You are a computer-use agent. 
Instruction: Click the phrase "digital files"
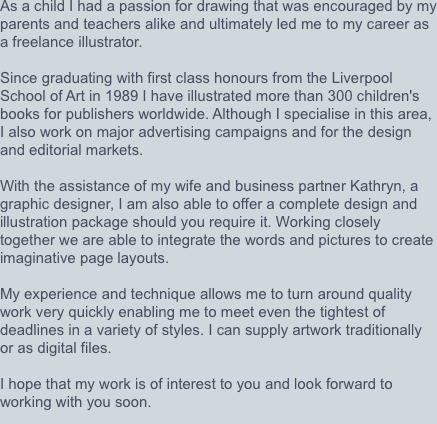72,348
